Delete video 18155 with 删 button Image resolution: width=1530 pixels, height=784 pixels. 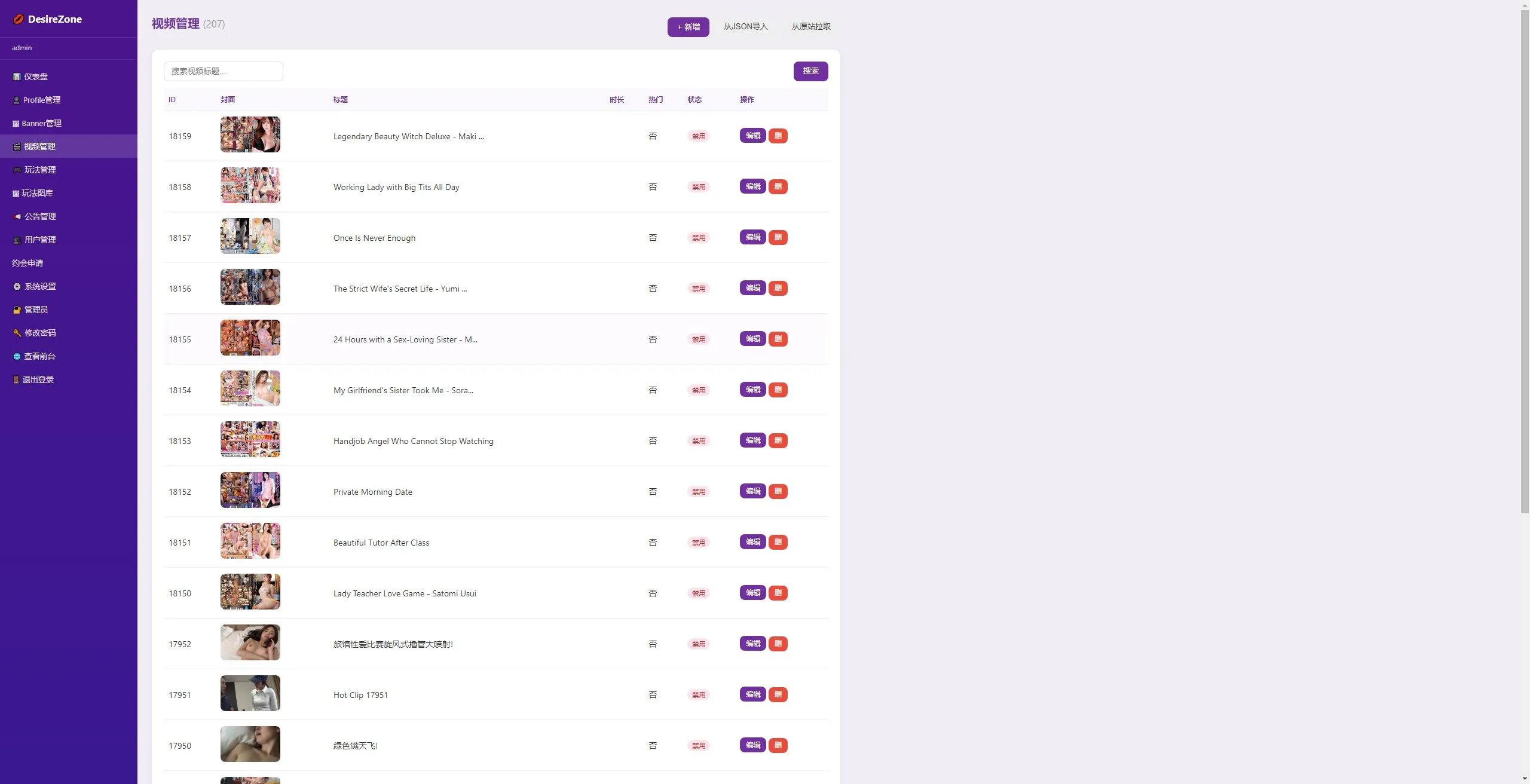point(778,339)
